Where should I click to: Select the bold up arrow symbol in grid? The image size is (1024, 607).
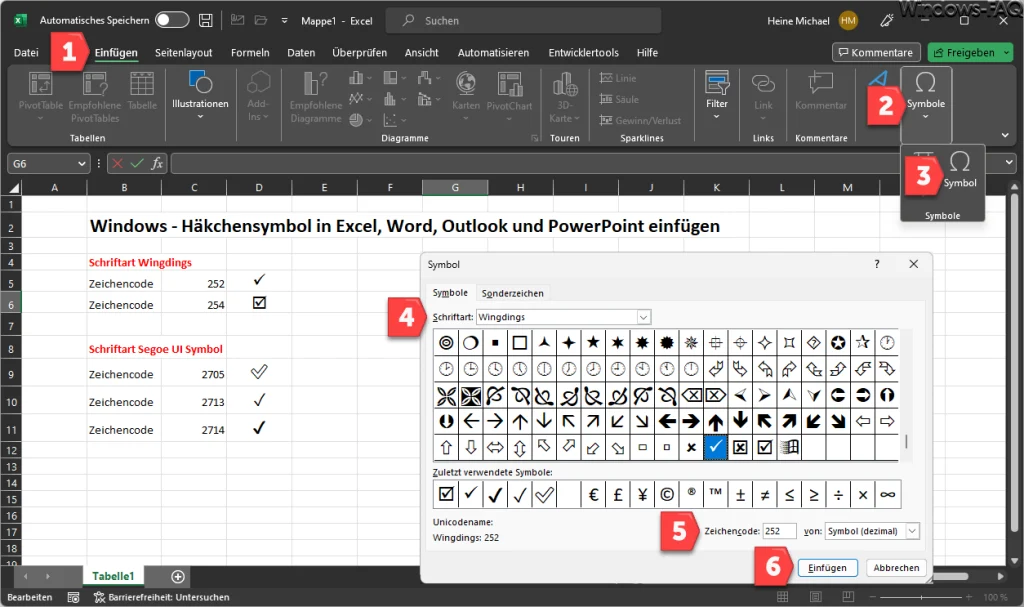(716, 421)
